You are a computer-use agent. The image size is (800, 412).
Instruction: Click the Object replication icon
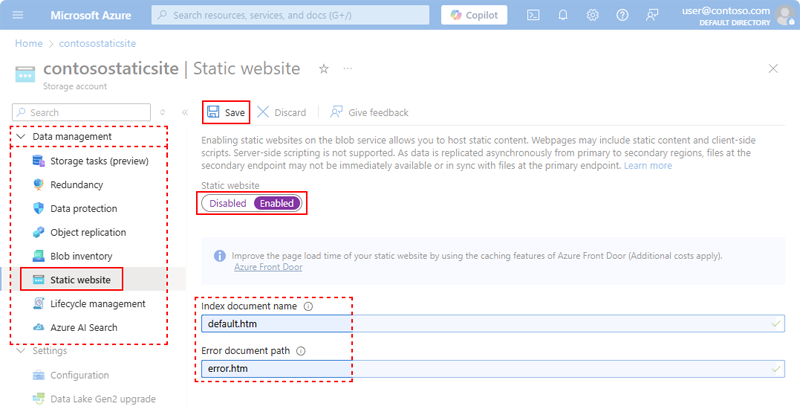pyautogui.click(x=38, y=232)
